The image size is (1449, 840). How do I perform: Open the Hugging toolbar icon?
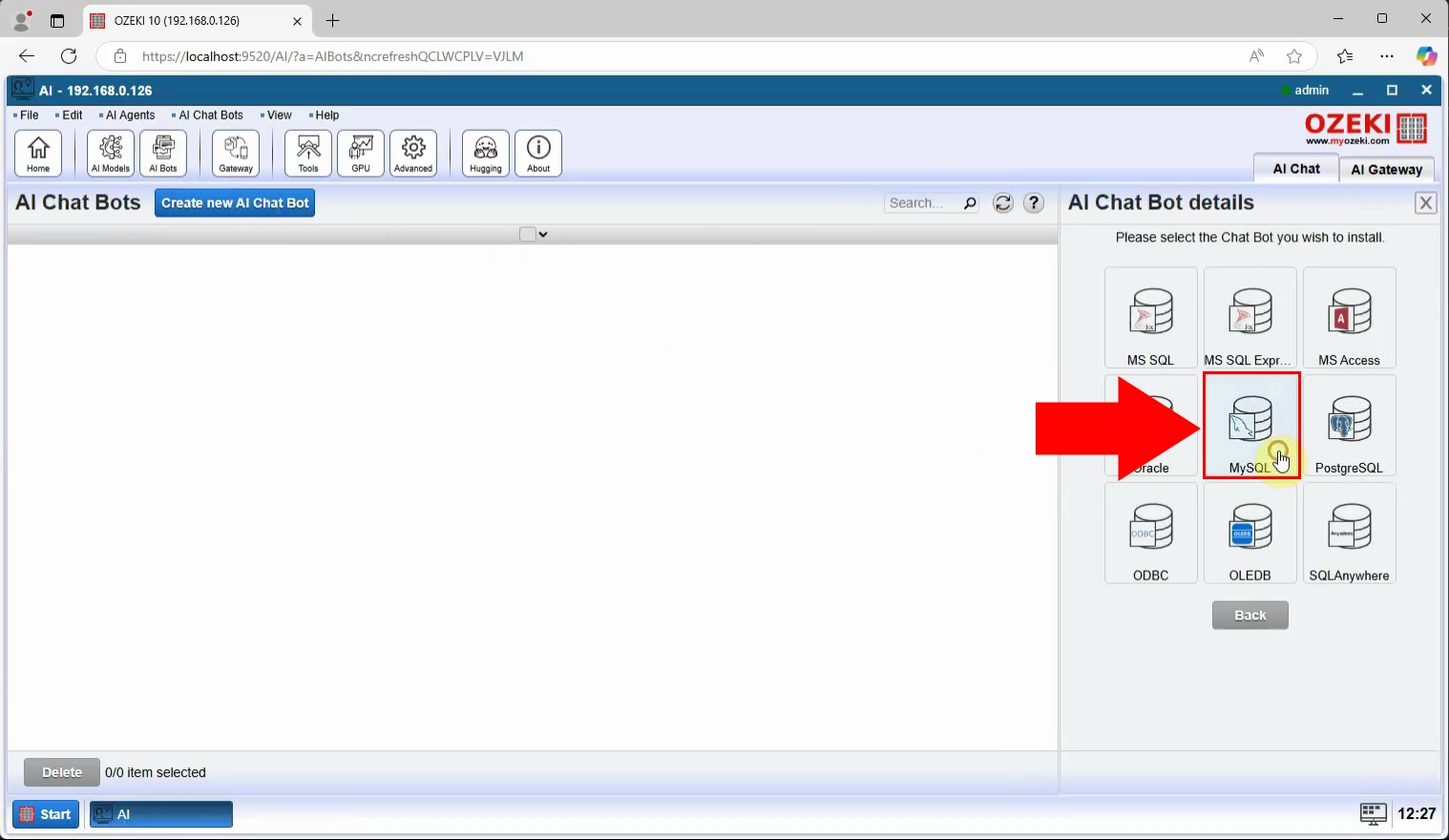pyautogui.click(x=486, y=153)
